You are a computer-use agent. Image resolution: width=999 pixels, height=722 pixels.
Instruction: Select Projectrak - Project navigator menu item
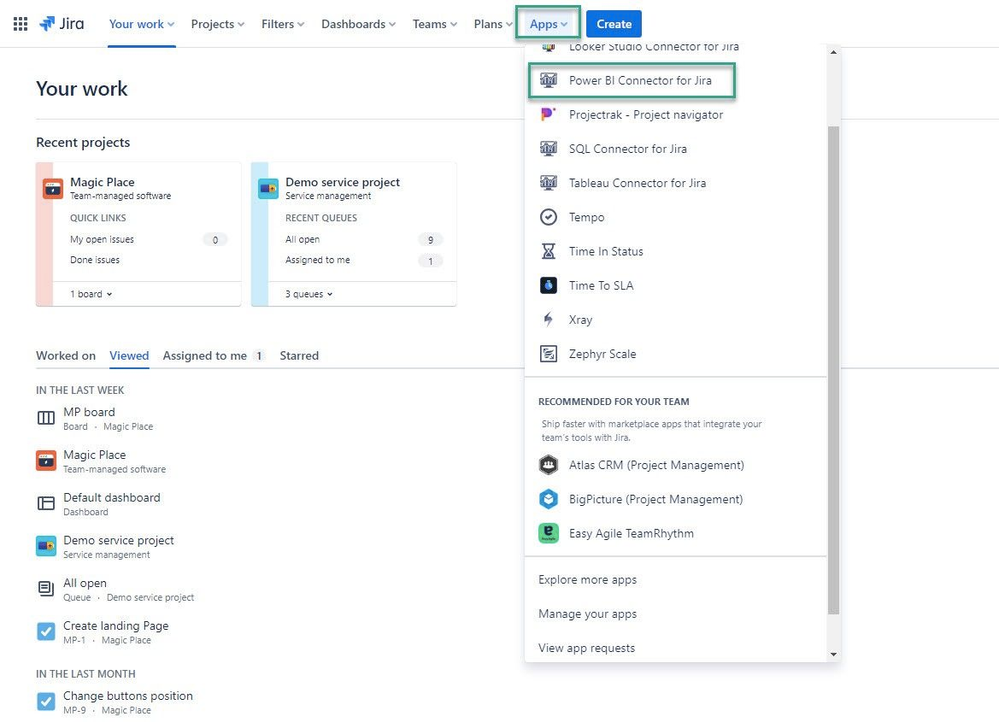tap(676, 115)
